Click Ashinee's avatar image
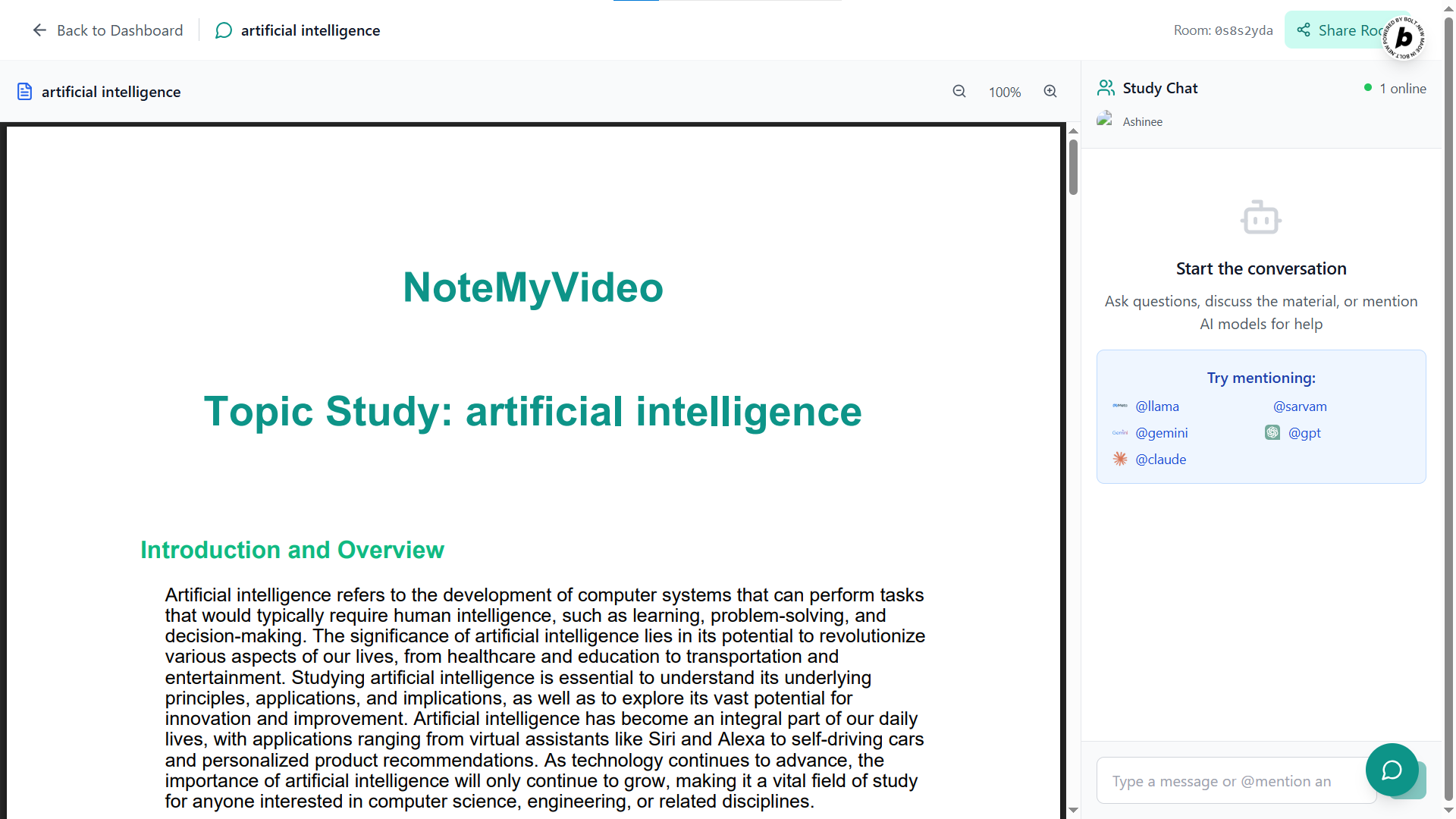Image resolution: width=1456 pixels, height=819 pixels. (1105, 120)
